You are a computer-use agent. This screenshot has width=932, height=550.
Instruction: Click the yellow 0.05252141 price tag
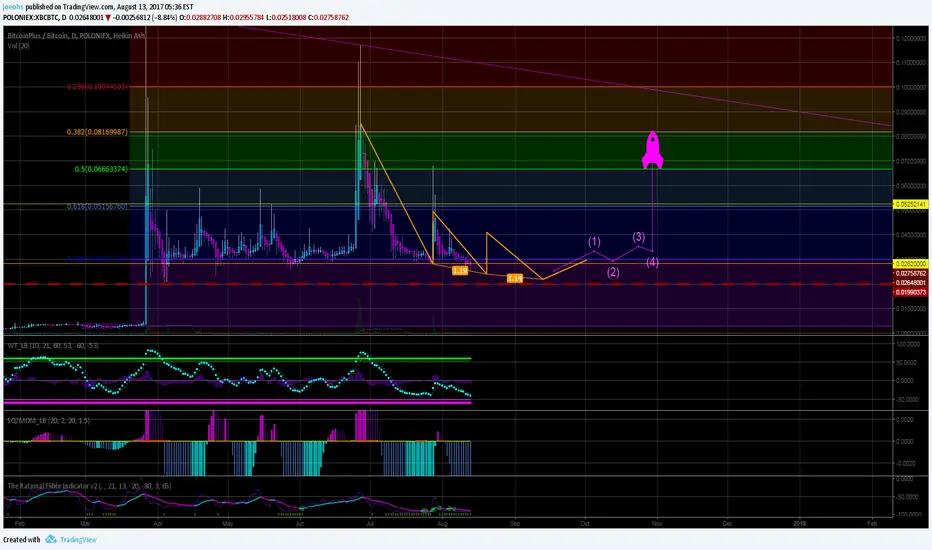(x=911, y=204)
